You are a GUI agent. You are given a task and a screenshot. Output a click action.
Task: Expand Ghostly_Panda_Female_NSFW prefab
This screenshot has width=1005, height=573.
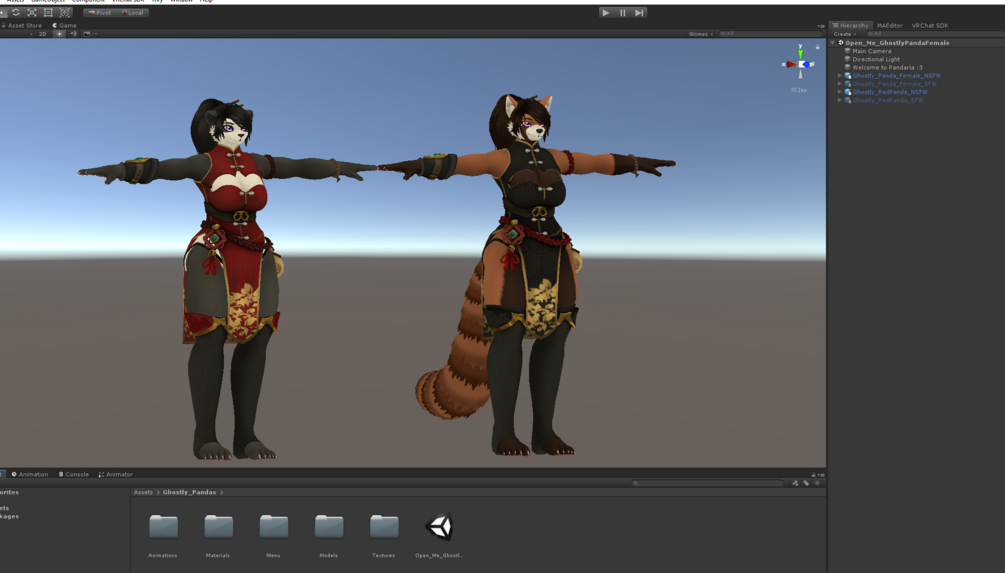click(x=840, y=76)
